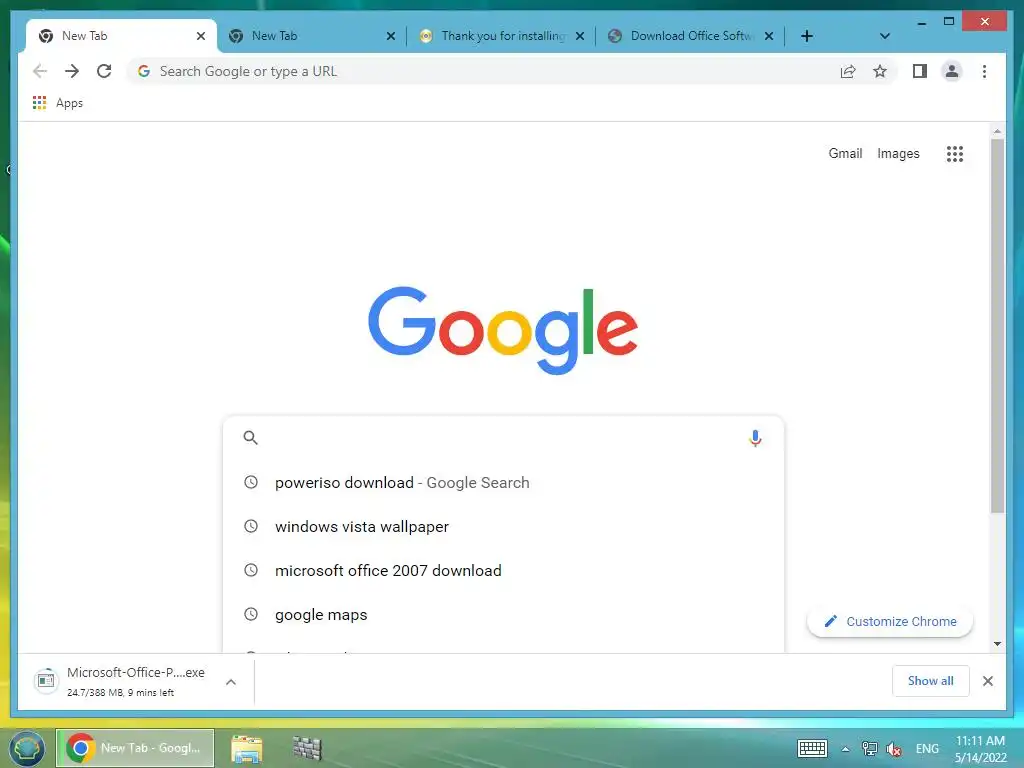The height and width of the screenshot is (768, 1024).
Task: Open the side panel icon
Action: (x=920, y=71)
